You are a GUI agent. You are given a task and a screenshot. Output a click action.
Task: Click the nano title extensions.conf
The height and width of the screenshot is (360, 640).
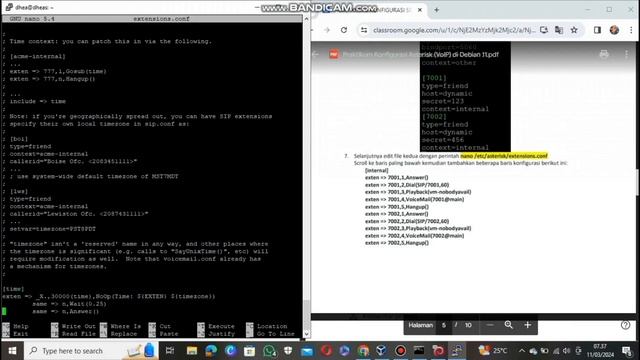tap(161, 19)
